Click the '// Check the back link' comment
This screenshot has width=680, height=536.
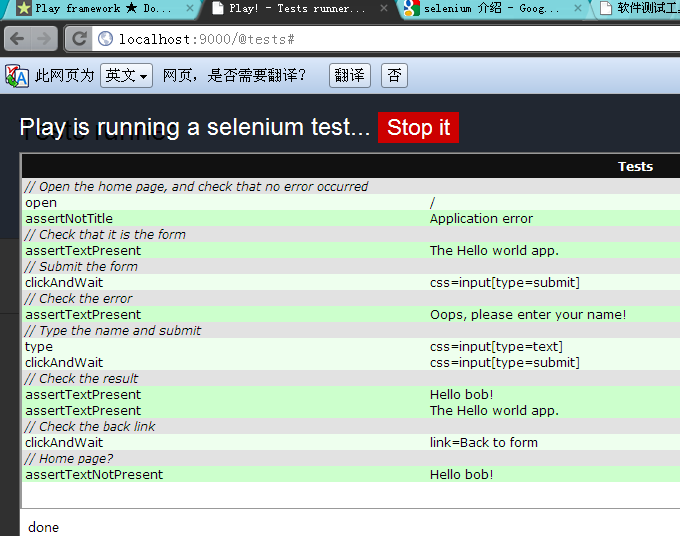[x=90, y=427]
